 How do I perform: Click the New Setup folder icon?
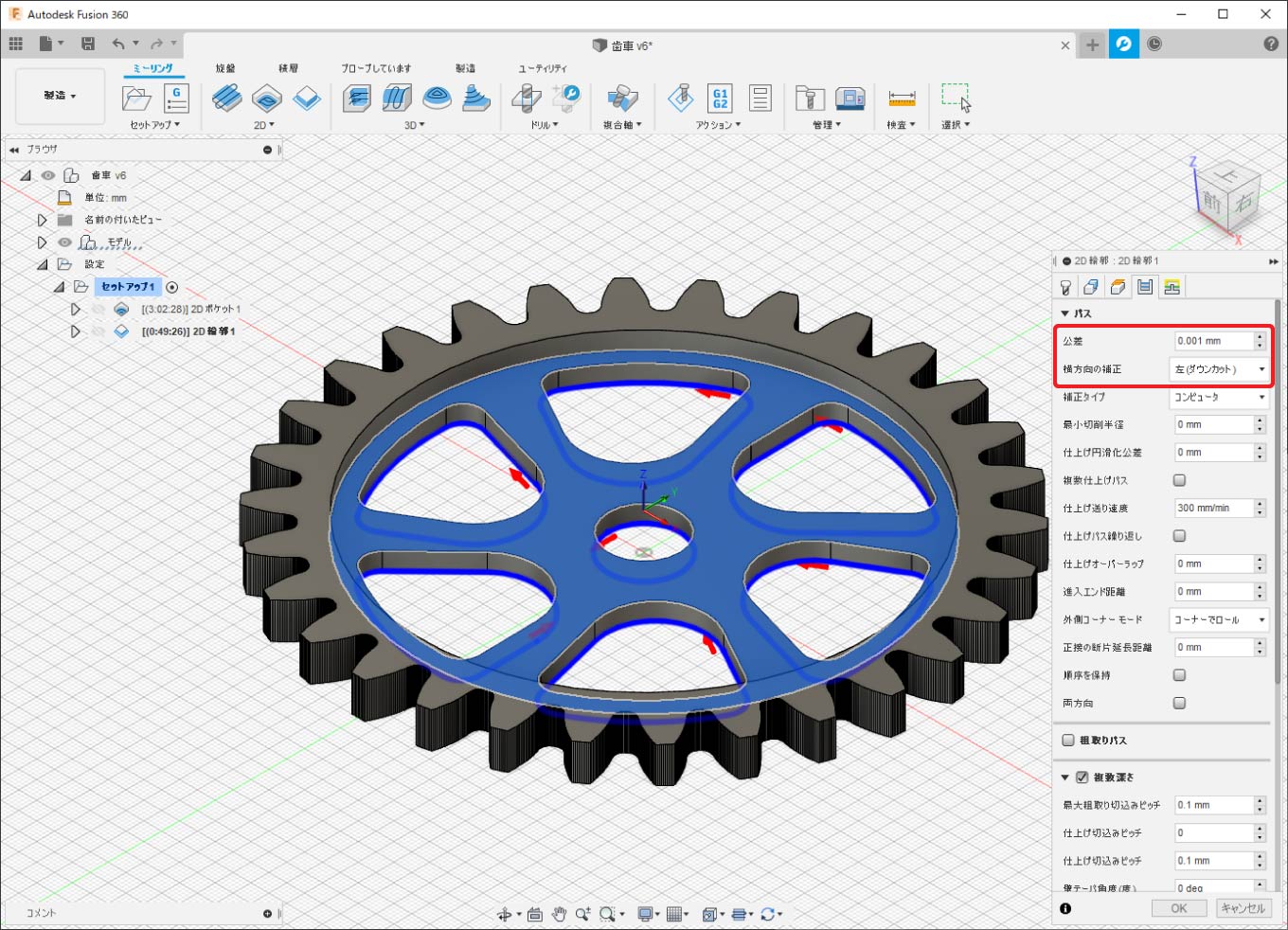[136, 98]
